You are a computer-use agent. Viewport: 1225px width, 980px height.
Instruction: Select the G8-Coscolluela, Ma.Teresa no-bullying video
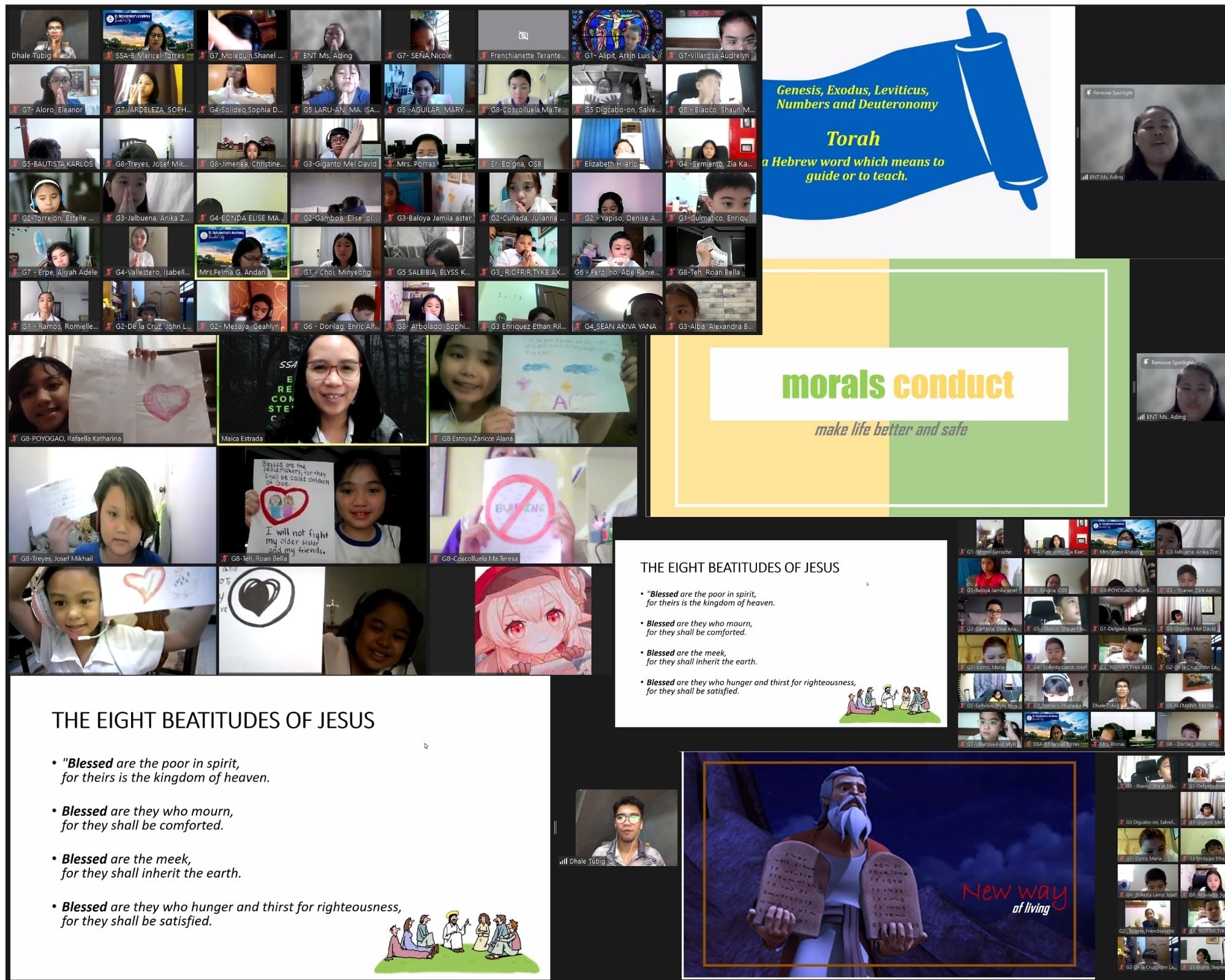coord(533,505)
